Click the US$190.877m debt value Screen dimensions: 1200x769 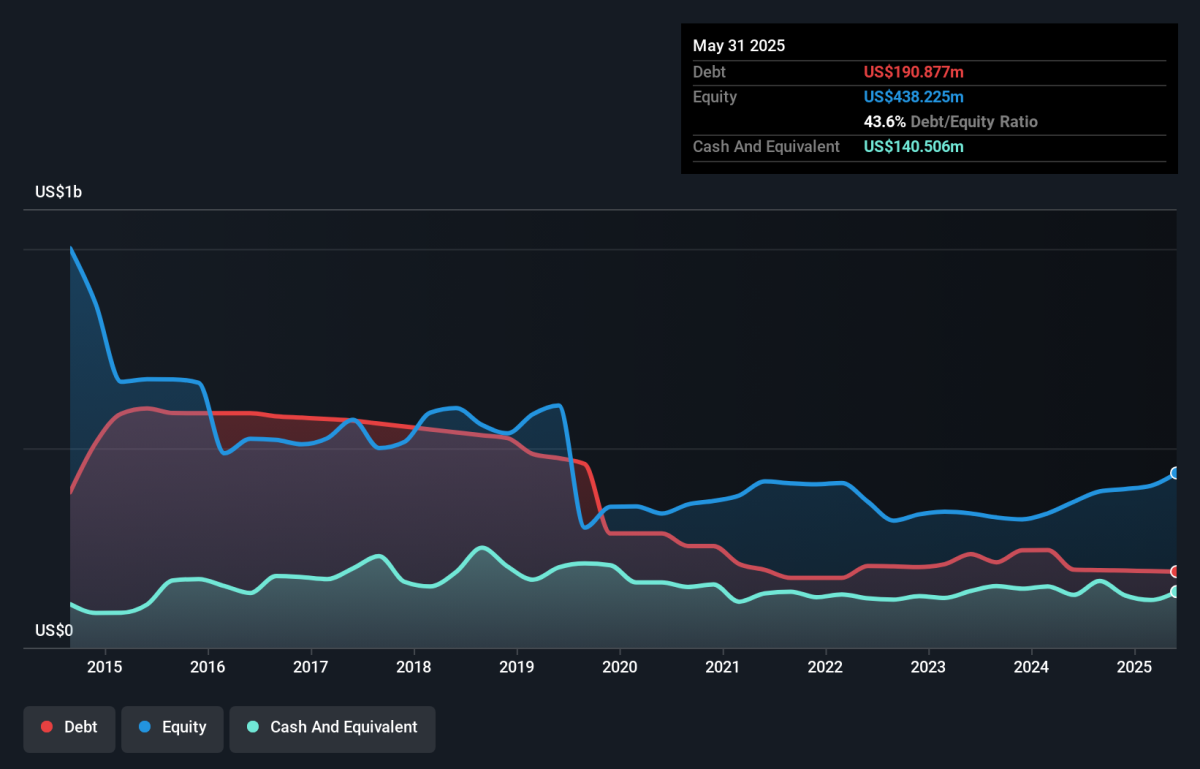[914, 72]
